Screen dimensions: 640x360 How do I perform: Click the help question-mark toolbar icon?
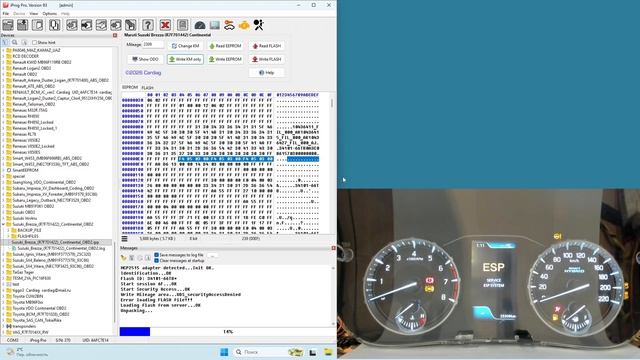pyautogui.click(x=148, y=25)
